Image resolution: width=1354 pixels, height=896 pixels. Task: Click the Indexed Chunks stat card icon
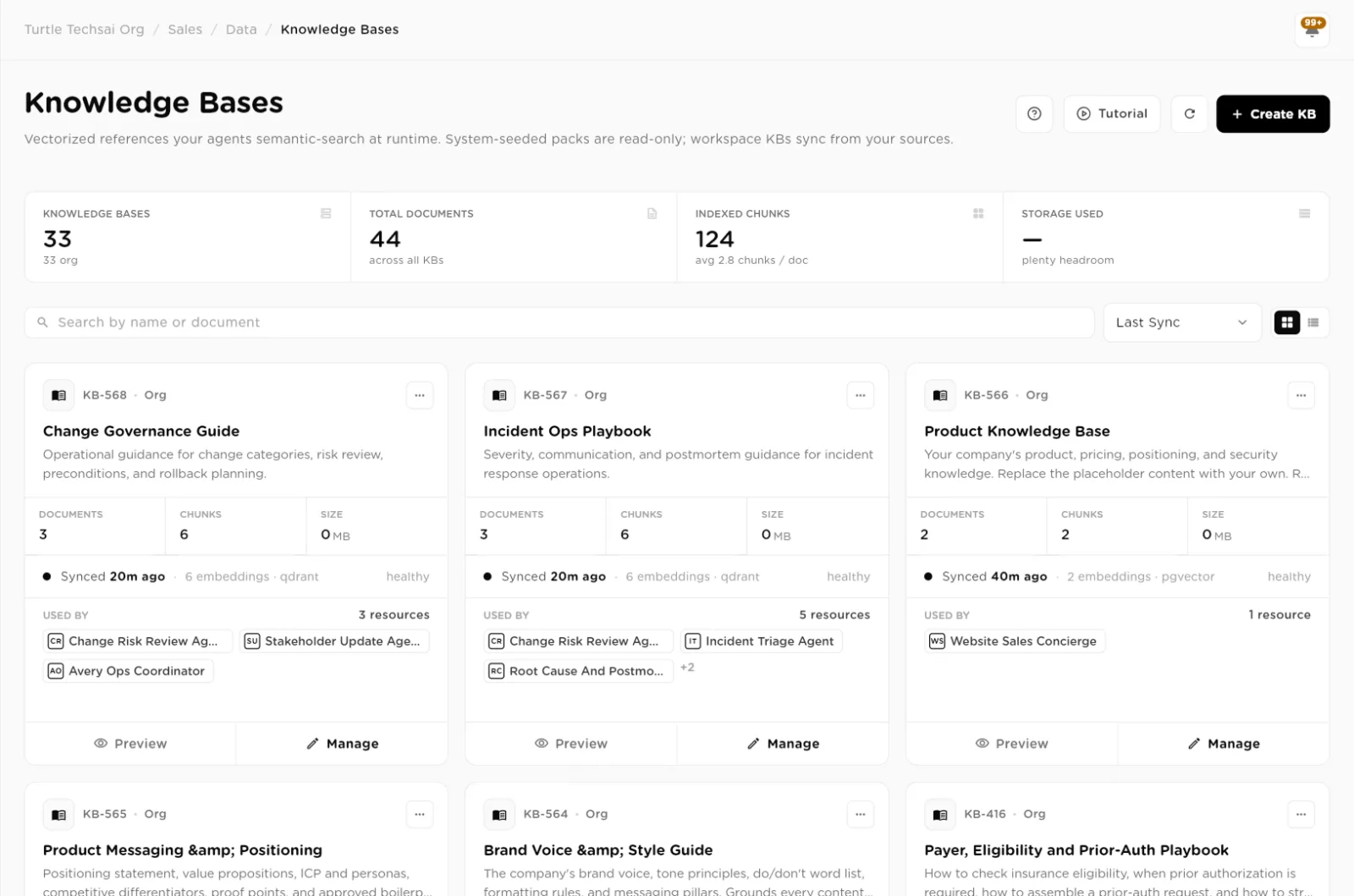978,213
